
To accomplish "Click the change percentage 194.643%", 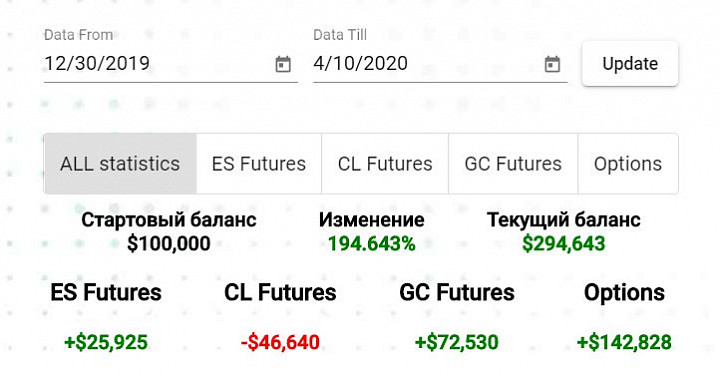I will (x=371, y=243).
